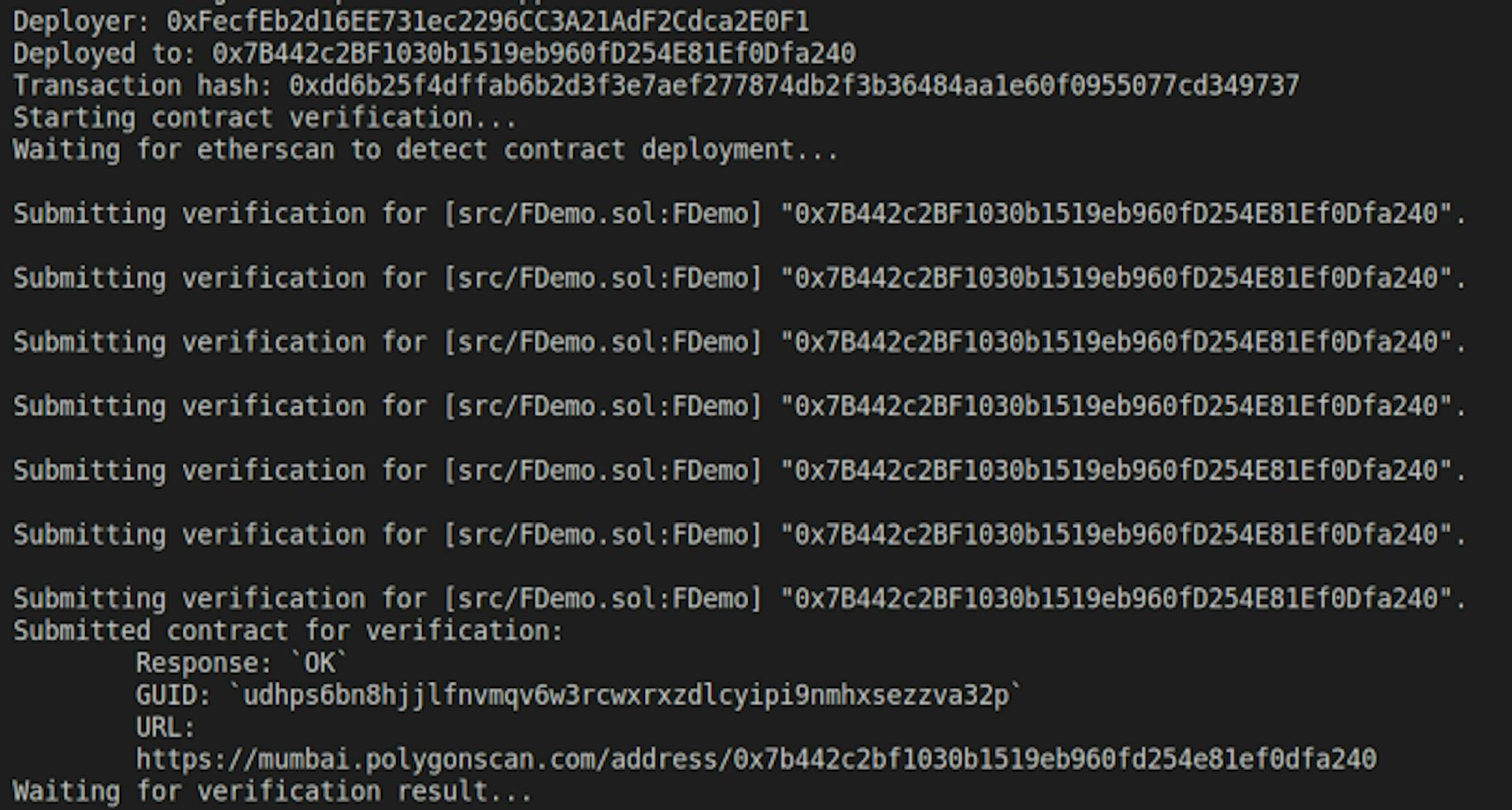
Task: Click the "Response:" label
Action: (x=203, y=663)
